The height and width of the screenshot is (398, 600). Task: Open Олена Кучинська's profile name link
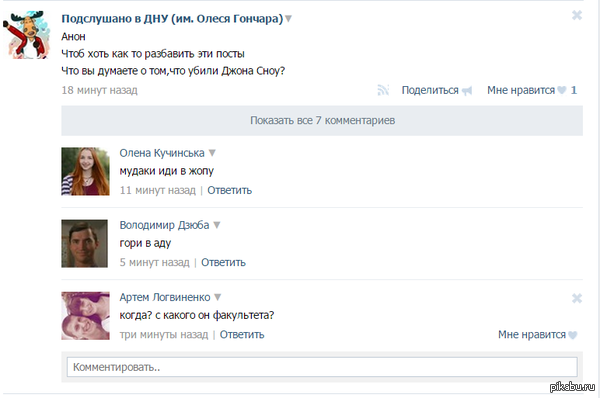click(x=162, y=153)
